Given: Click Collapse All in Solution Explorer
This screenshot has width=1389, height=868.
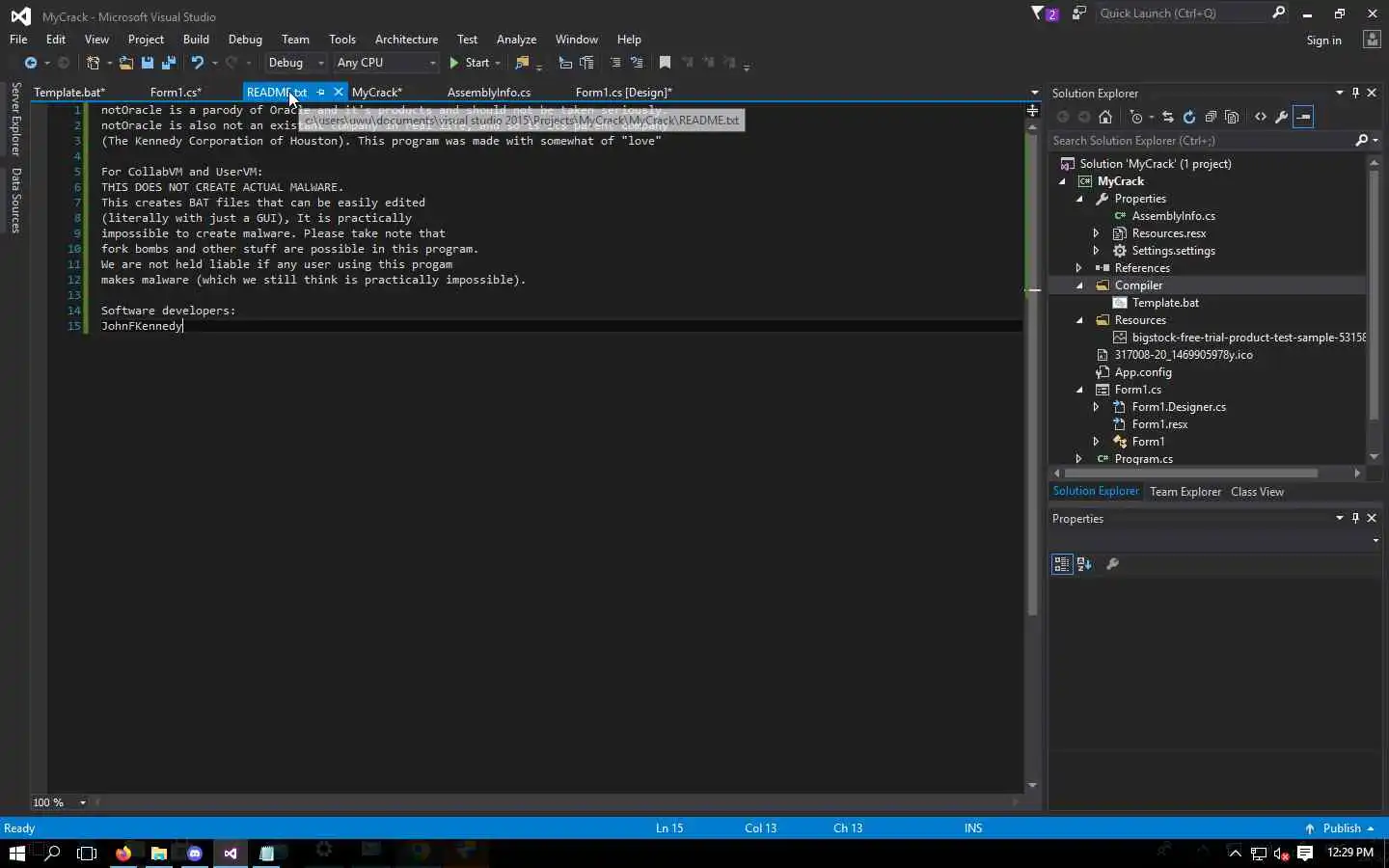Looking at the screenshot, I should pos(1211,117).
